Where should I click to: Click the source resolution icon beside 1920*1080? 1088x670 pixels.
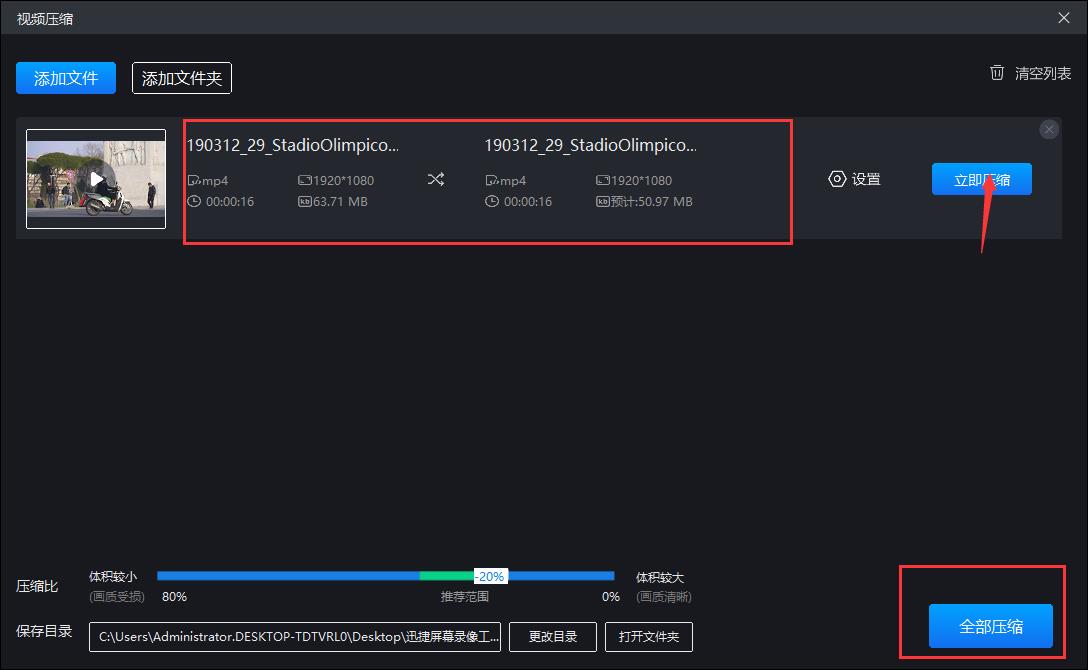(305, 180)
